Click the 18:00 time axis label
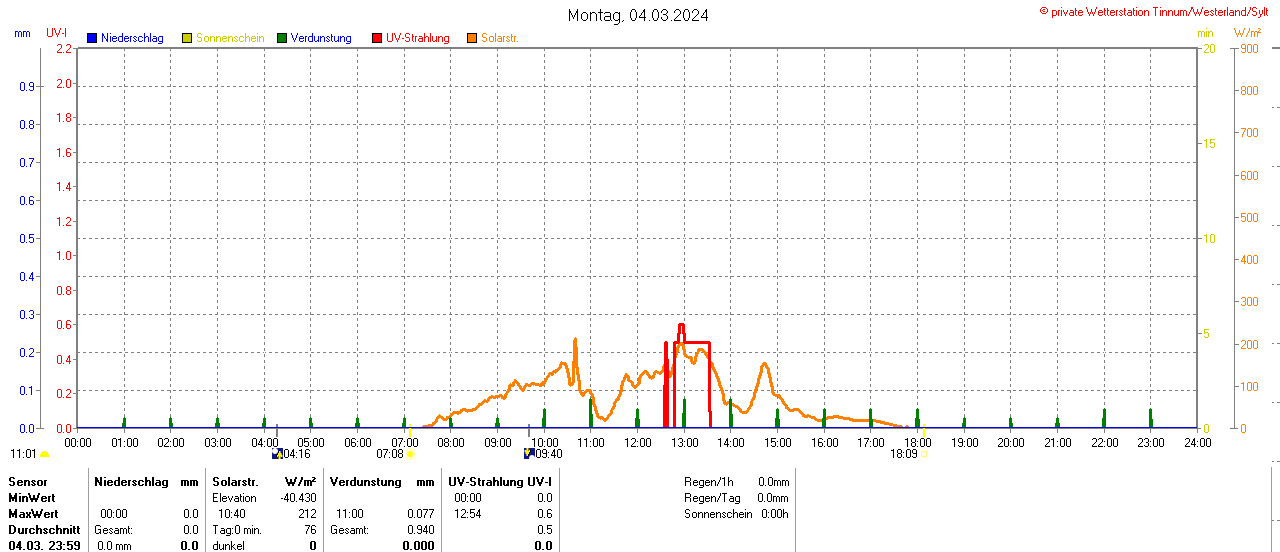The height and width of the screenshot is (552, 1280). 917,442
